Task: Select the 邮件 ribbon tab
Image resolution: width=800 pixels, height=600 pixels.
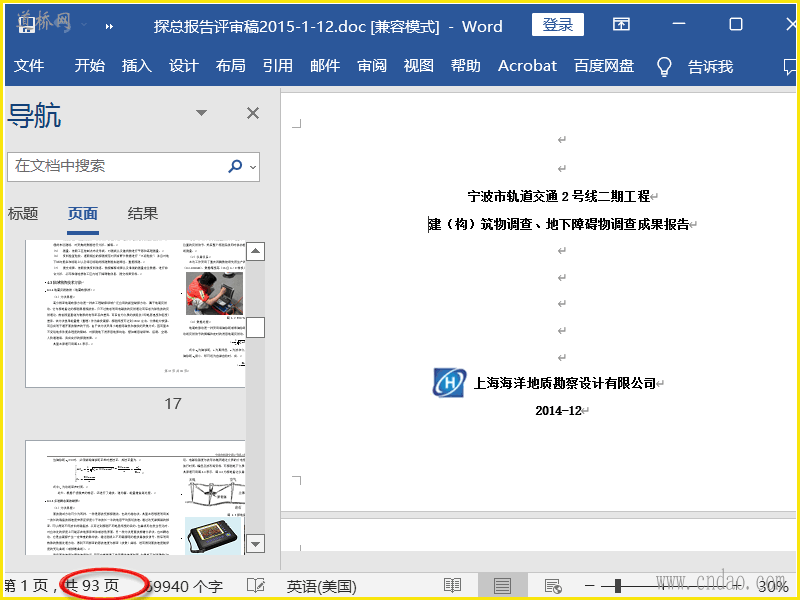Action: [325, 66]
